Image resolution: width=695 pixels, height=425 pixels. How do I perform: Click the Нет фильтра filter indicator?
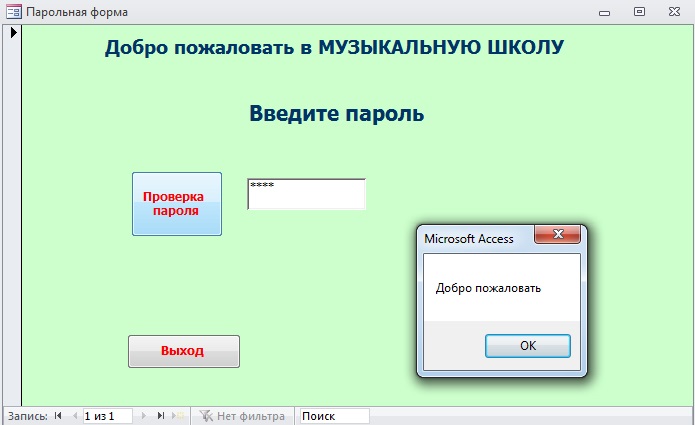click(242, 416)
